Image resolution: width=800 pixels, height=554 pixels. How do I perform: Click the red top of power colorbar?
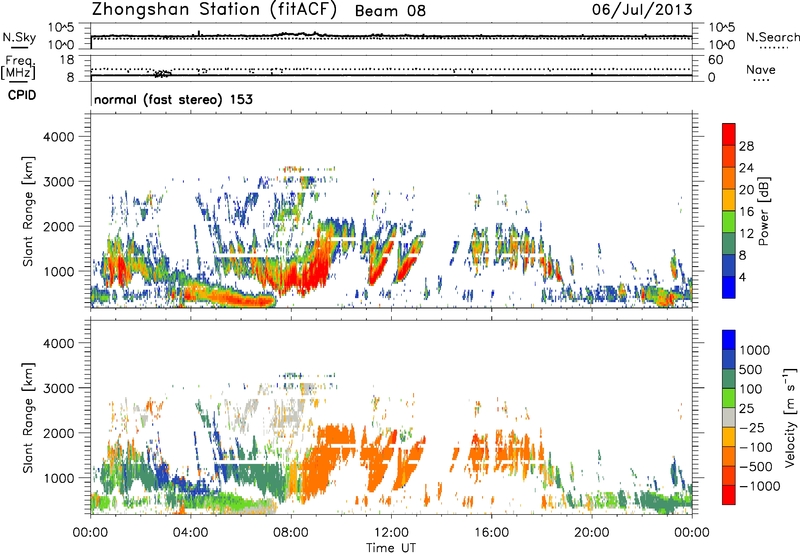point(729,134)
